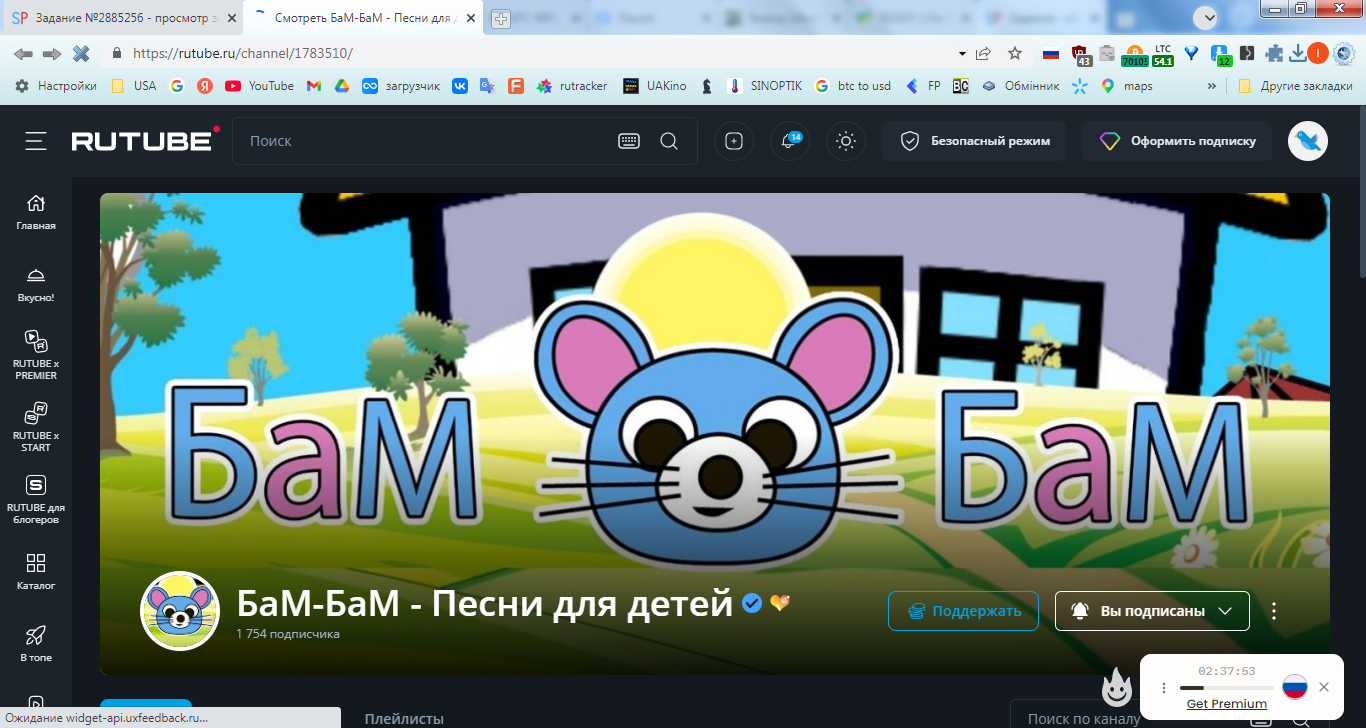Open RUTUBE x PREMIER section
Screen dimensions: 1366x728
(36, 355)
